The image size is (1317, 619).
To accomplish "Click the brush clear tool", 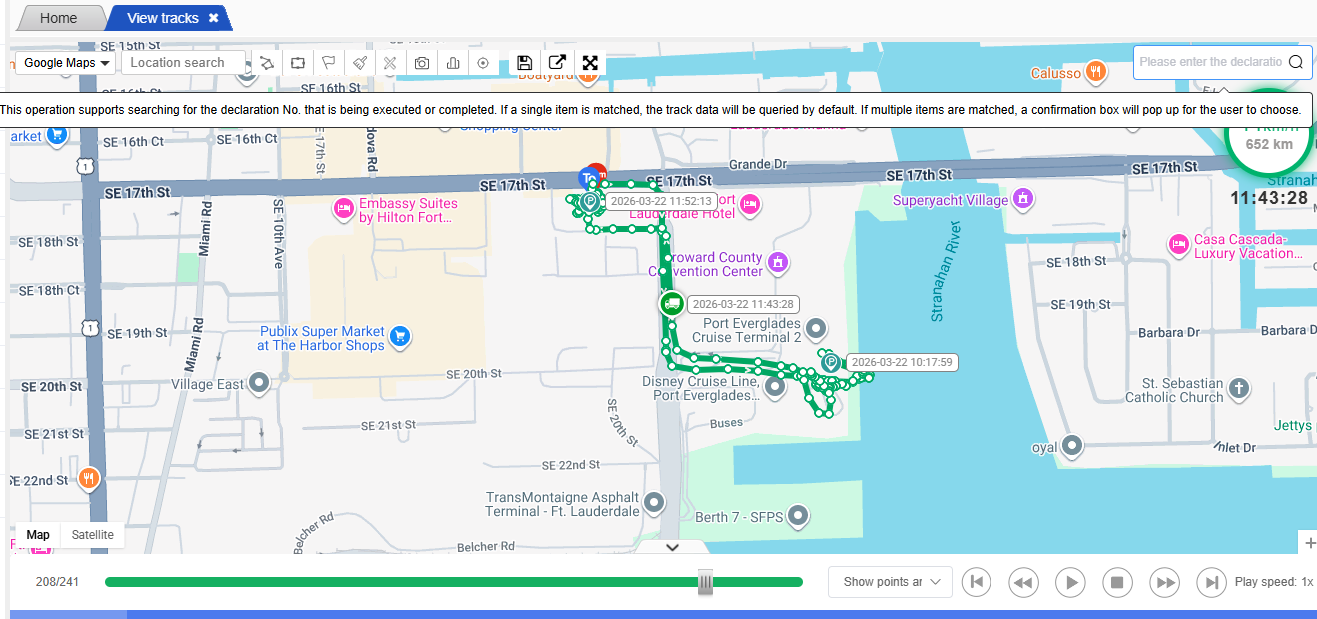I will 359,63.
